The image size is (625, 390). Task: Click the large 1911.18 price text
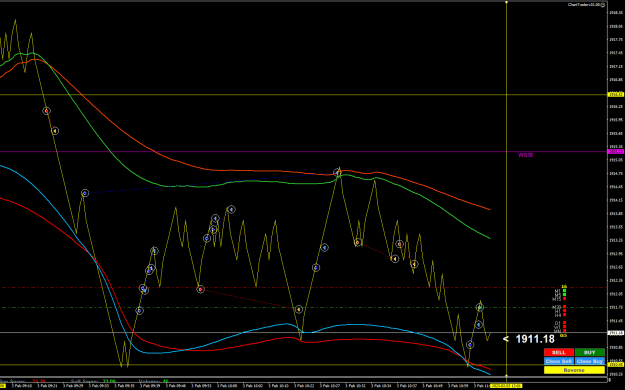tap(535, 339)
